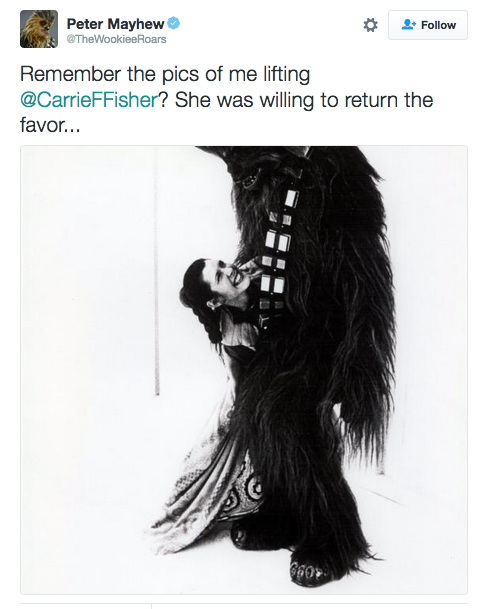Click the person-plus icon in Follow button
This screenshot has height=609, width=491.
click(409, 24)
